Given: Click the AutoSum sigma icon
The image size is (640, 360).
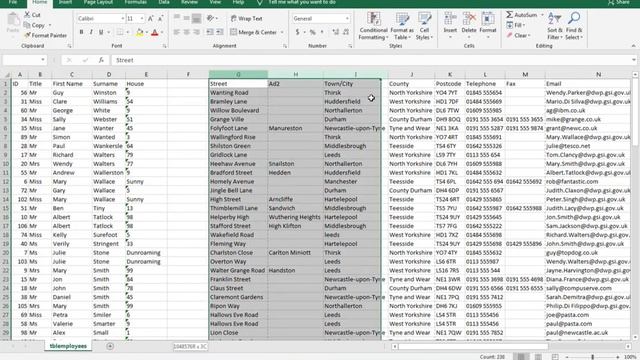Looking at the screenshot, I should 510,15.
